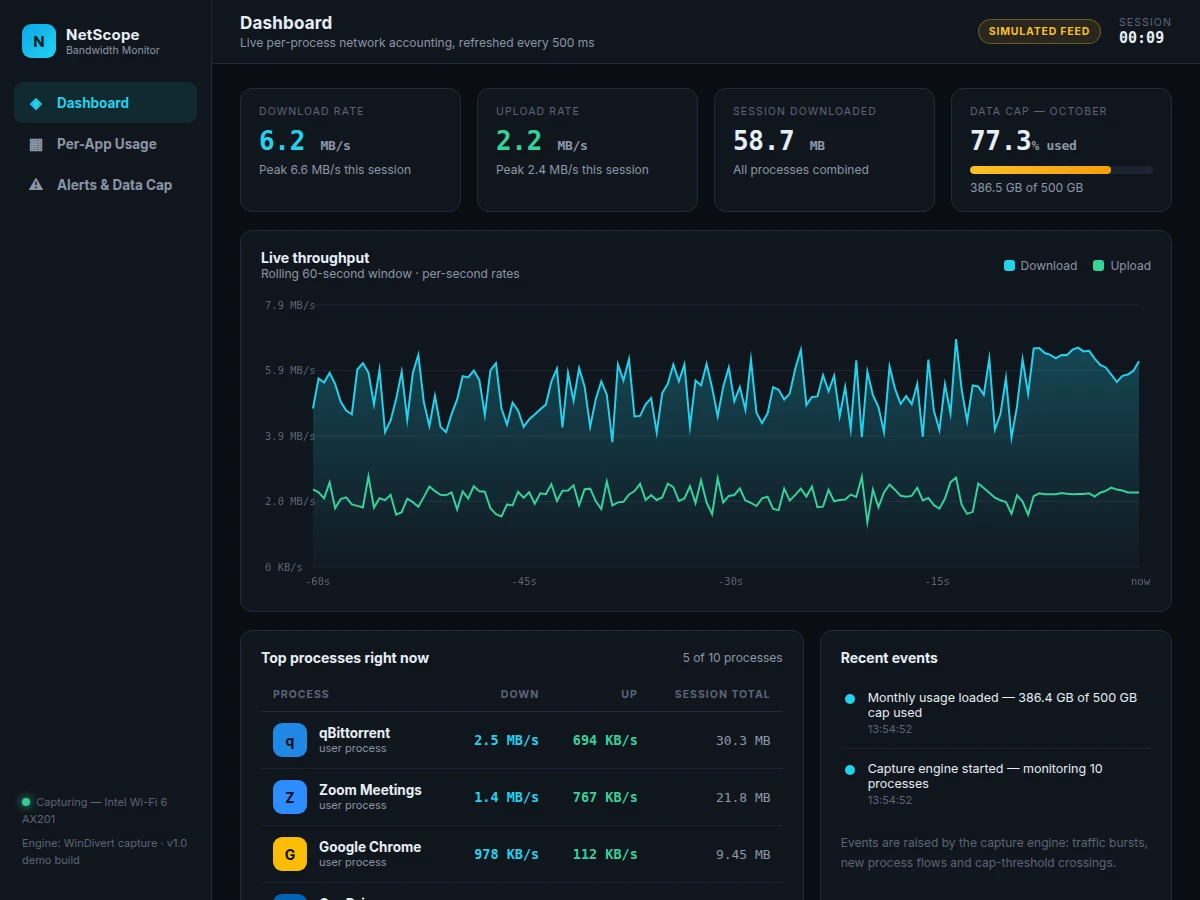This screenshot has height=900, width=1200.
Task: Click the SESSION TOTAL column header
Action: click(722, 694)
